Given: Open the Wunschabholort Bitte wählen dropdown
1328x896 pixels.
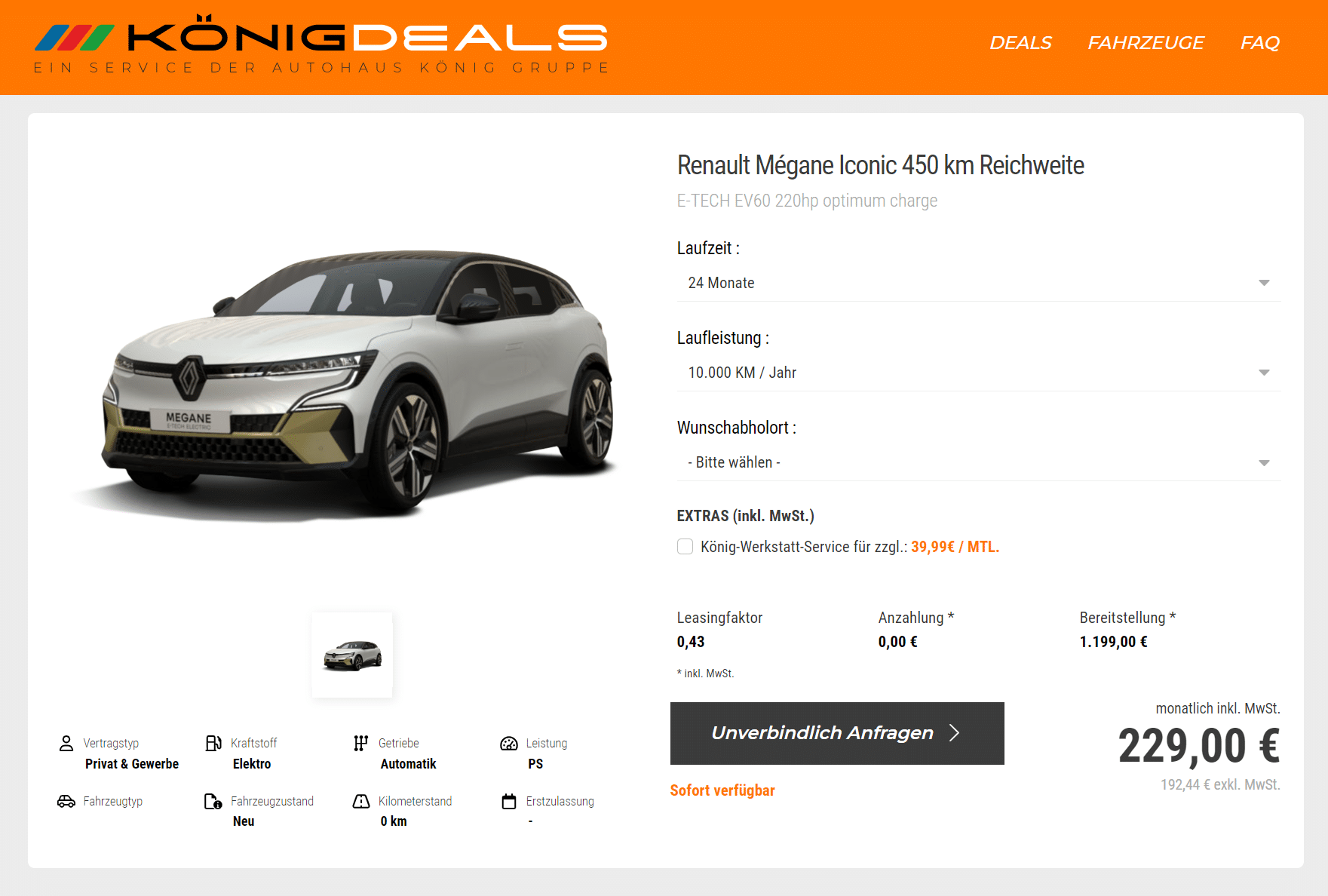Looking at the screenshot, I should click(x=979, y=462).
